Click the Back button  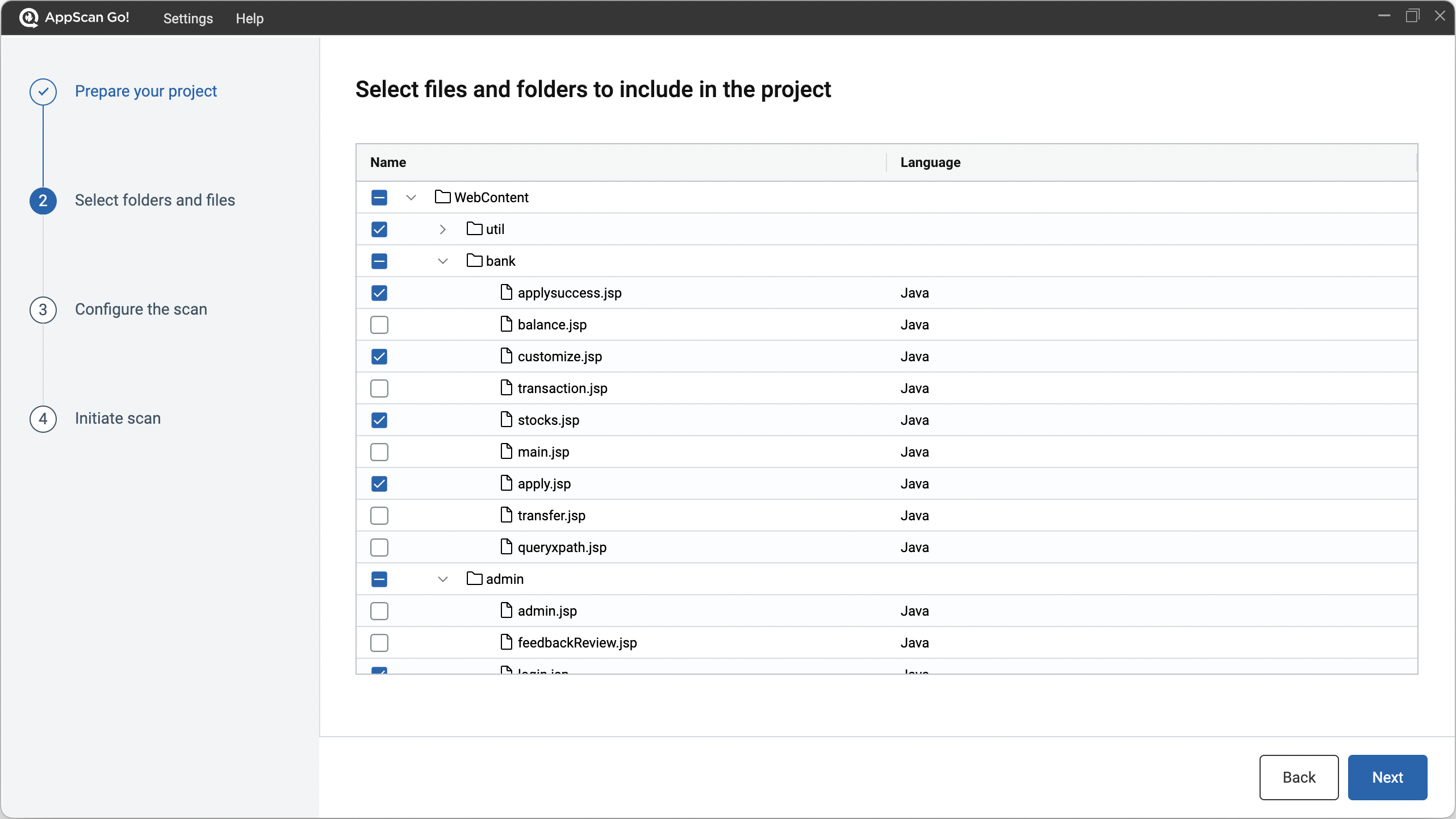1298,777
